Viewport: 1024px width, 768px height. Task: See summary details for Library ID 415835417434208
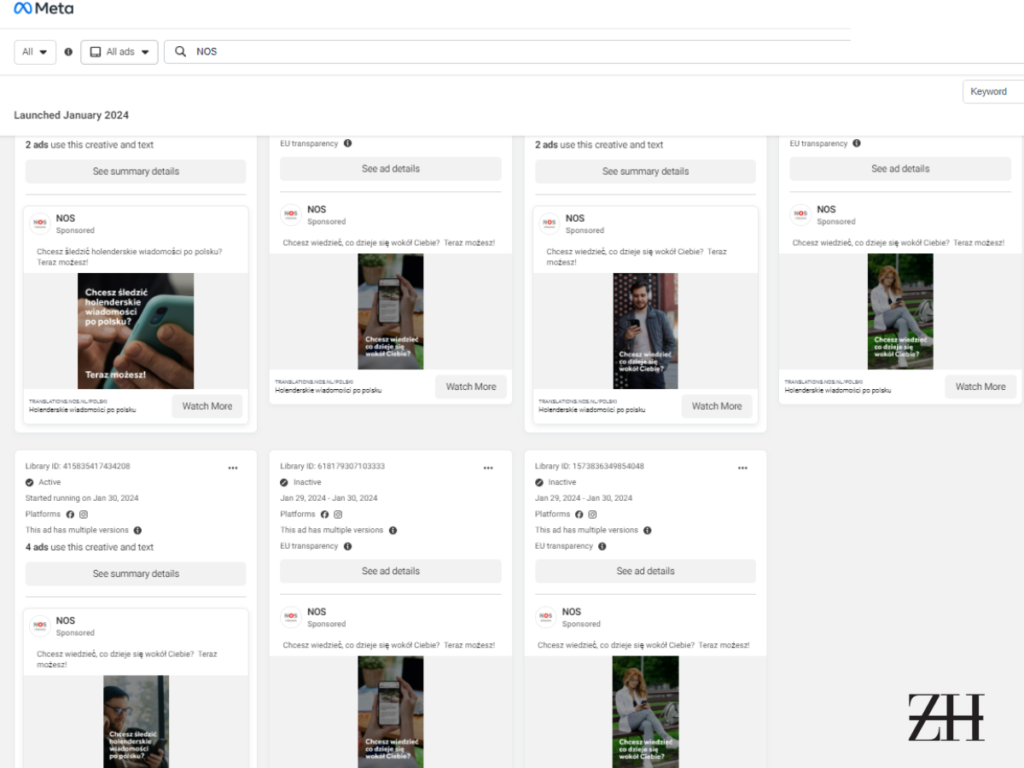(136, 573)
